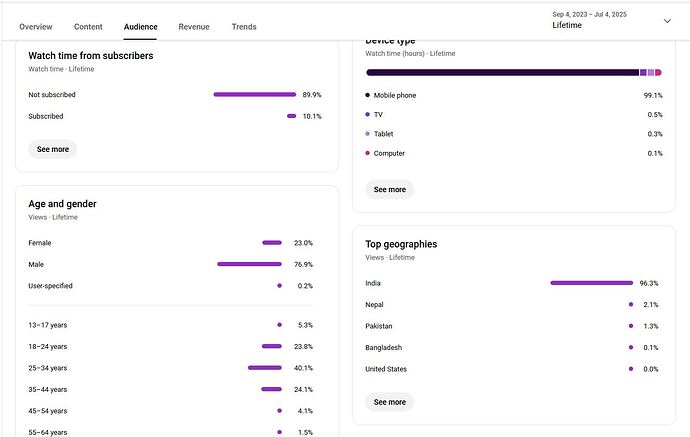Click the Pakistan row label
This screenshot has width=690, height=437.
[378, 326]
